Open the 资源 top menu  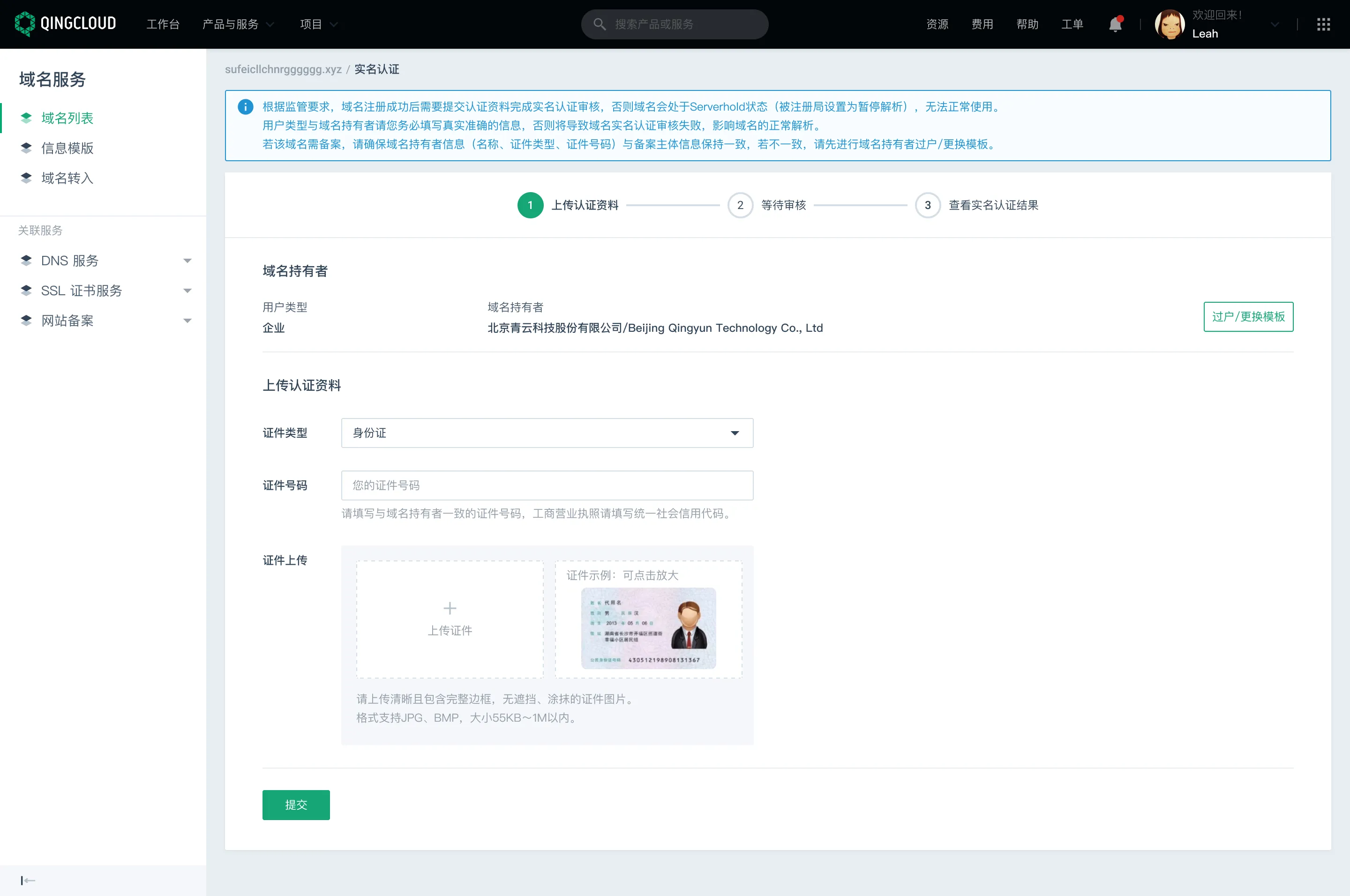tap(937, 24)
